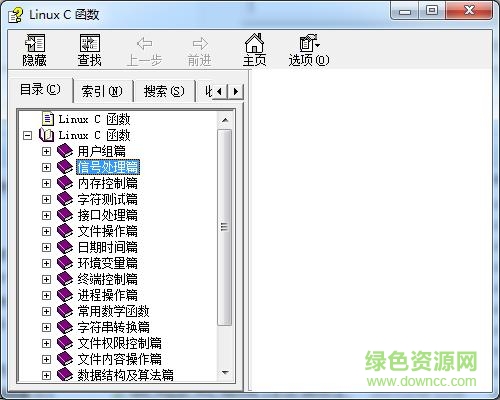The width and height of the screenshot is (500, 400).
Task: Click the tab strip scroll right arrow
Action: pos(236,91)
